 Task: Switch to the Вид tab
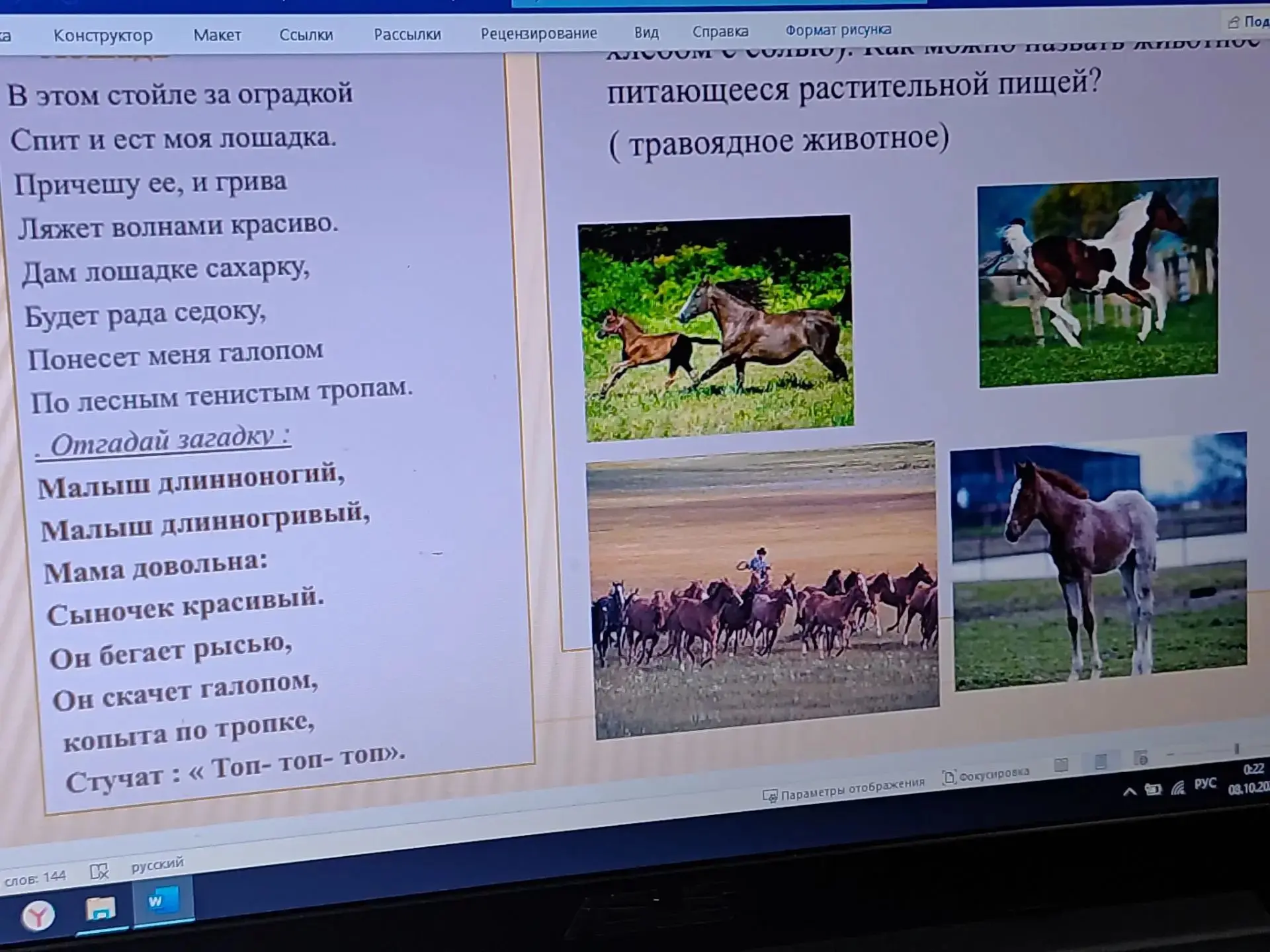coord(646,32)
